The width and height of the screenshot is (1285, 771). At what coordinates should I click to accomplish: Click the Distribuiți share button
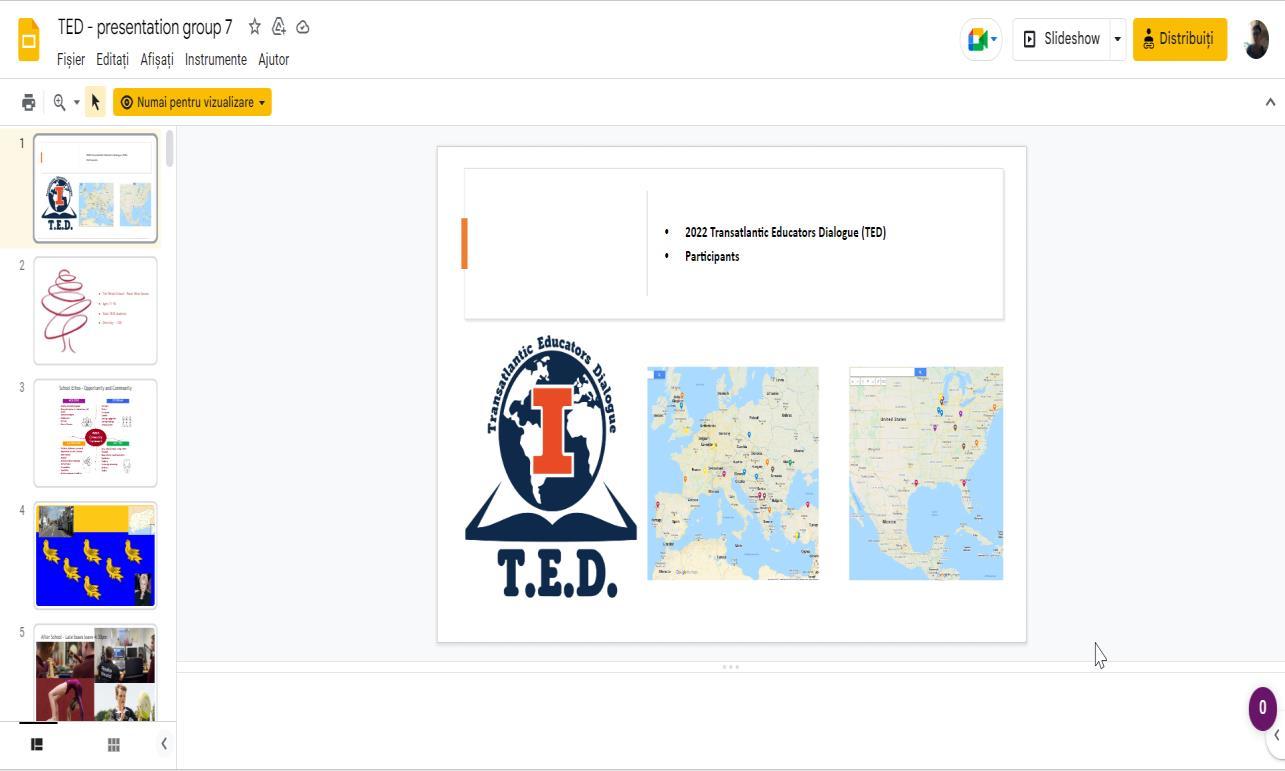(x=1180, y=39)
